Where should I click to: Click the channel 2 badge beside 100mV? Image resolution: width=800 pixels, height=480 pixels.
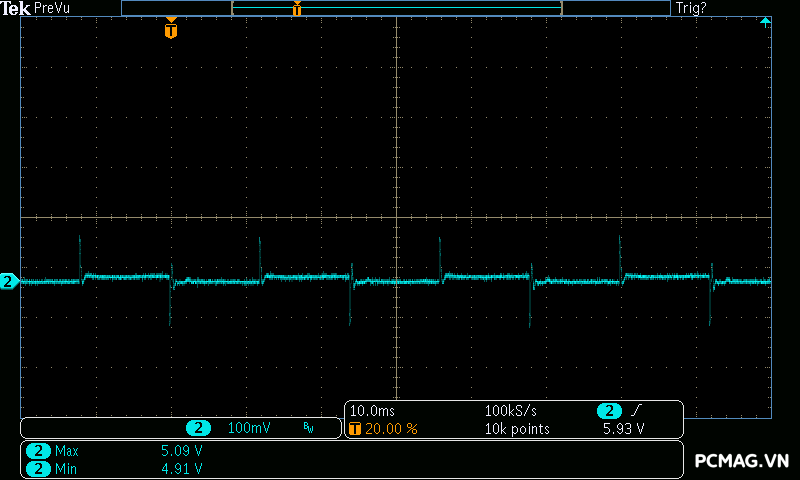(x=198, y=428)
